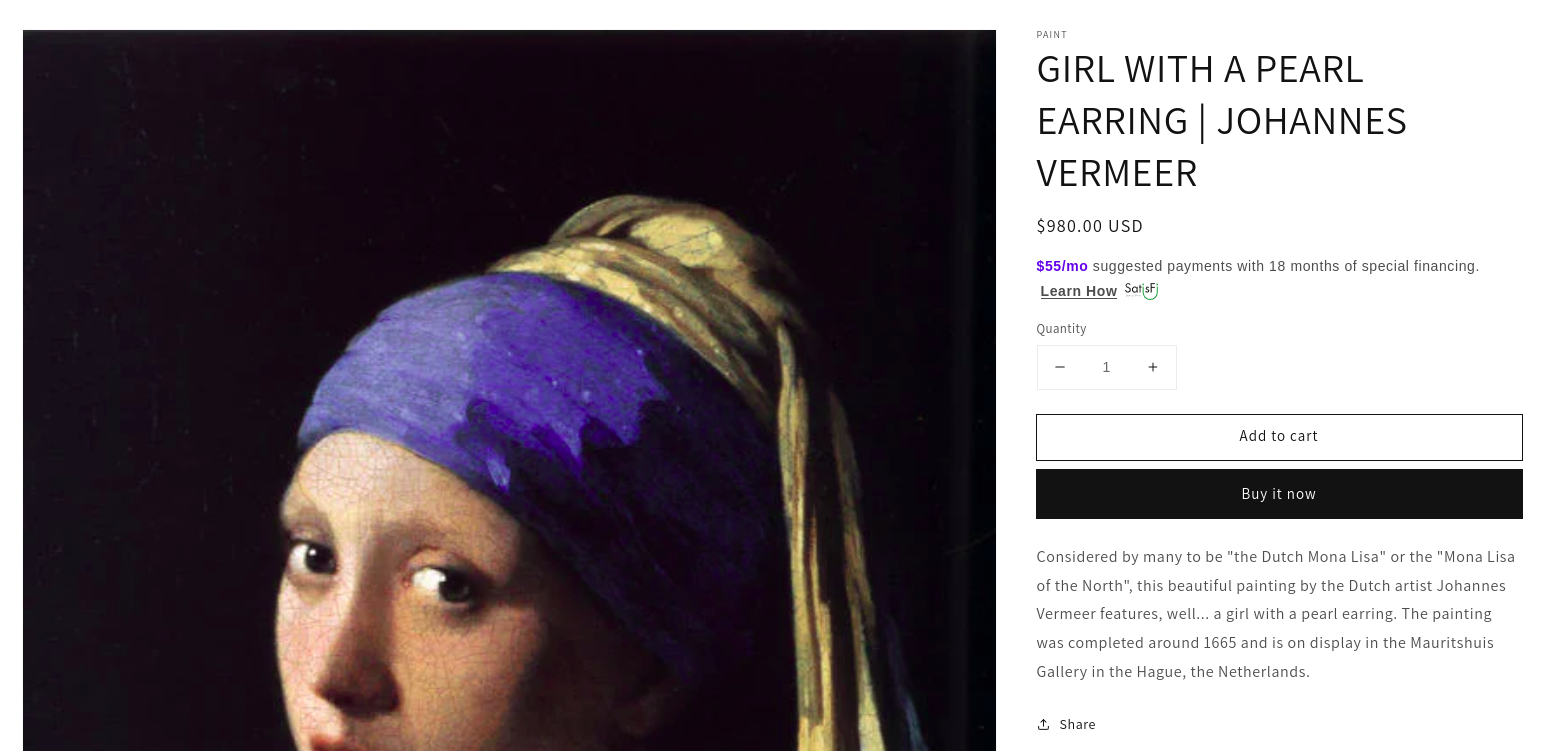The height and width of the screenshot is (751, 1547).
Task: Open the Girl with a Pearl Earring image
Action: 509,390
